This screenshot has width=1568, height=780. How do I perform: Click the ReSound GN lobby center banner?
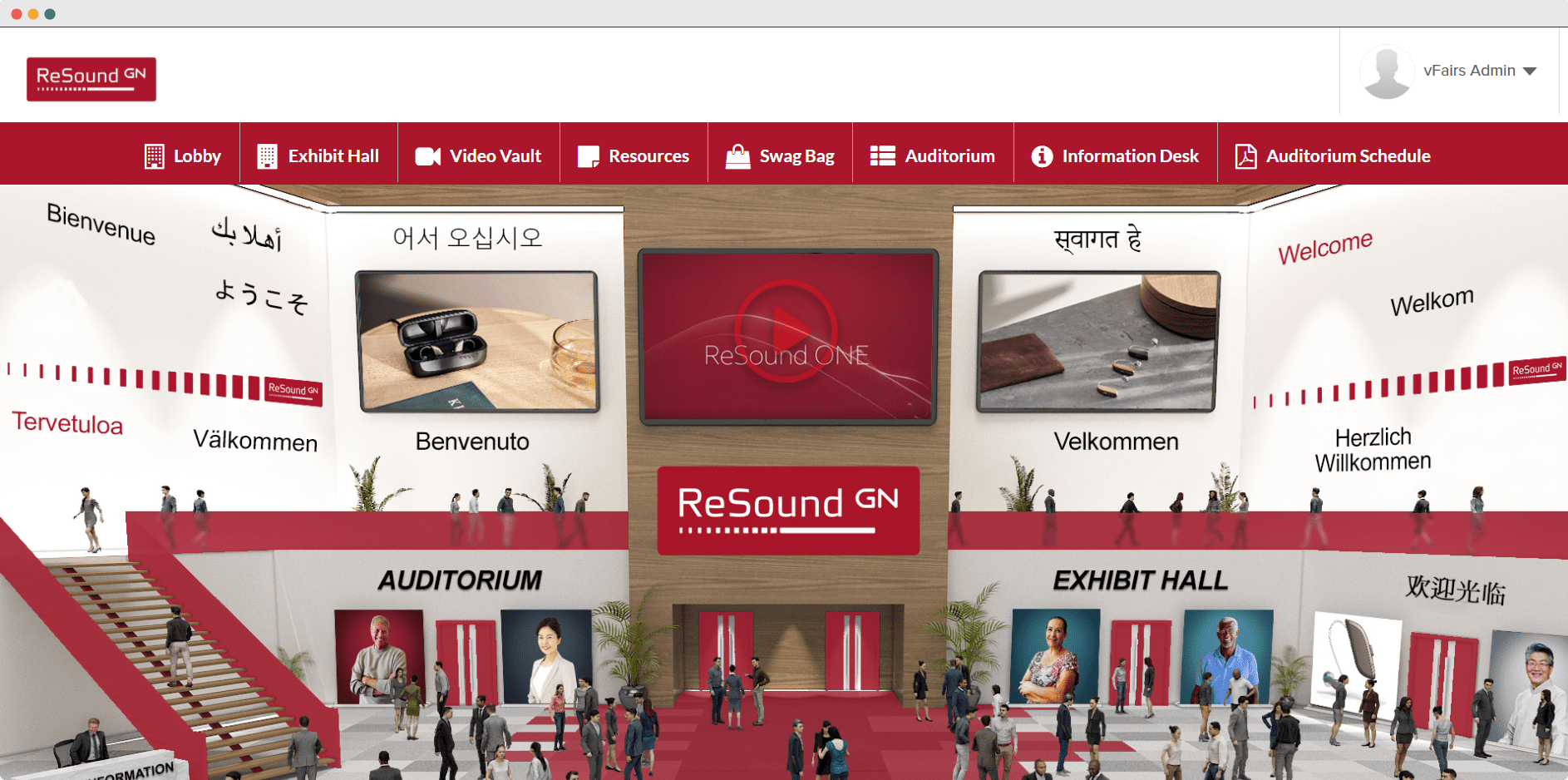[788, 510]
